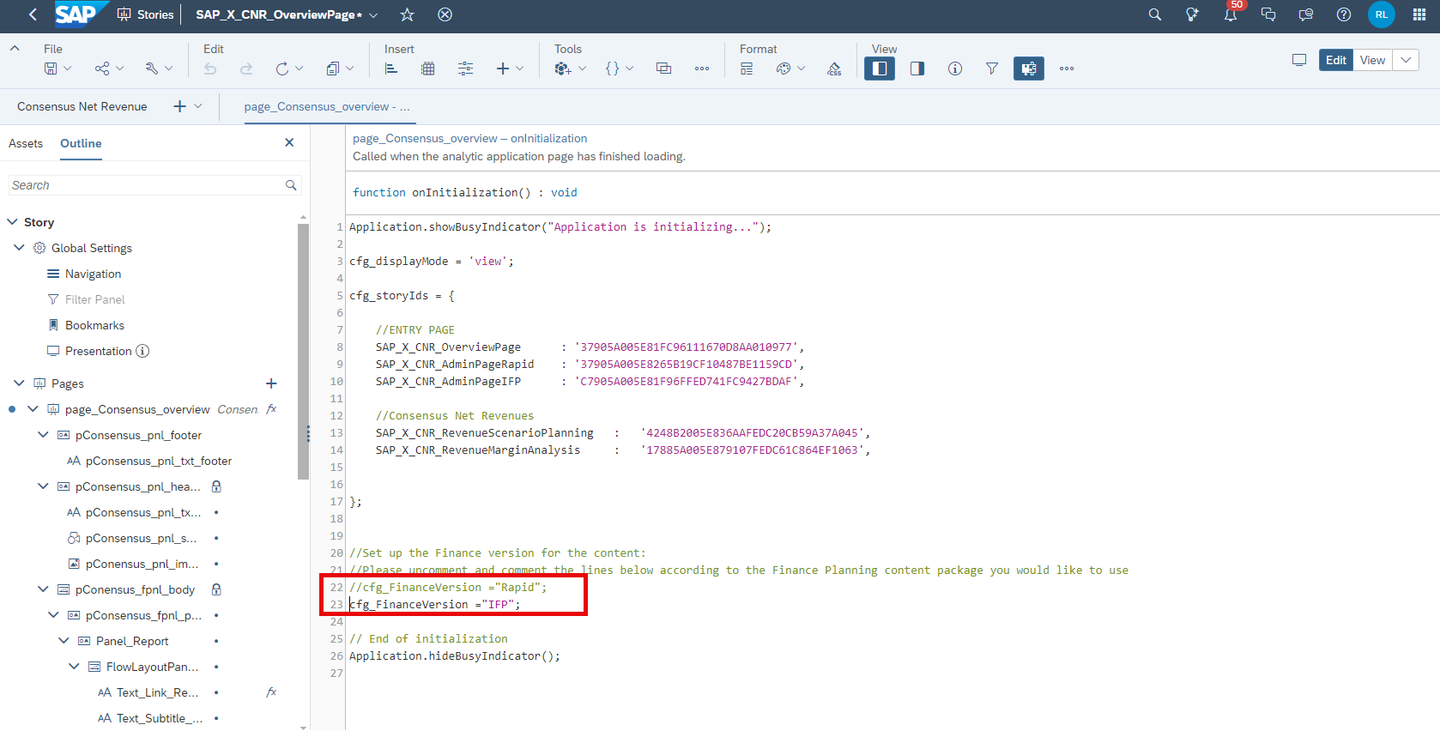
Task: Open the Share dropdown in File group
Action: 109,68
